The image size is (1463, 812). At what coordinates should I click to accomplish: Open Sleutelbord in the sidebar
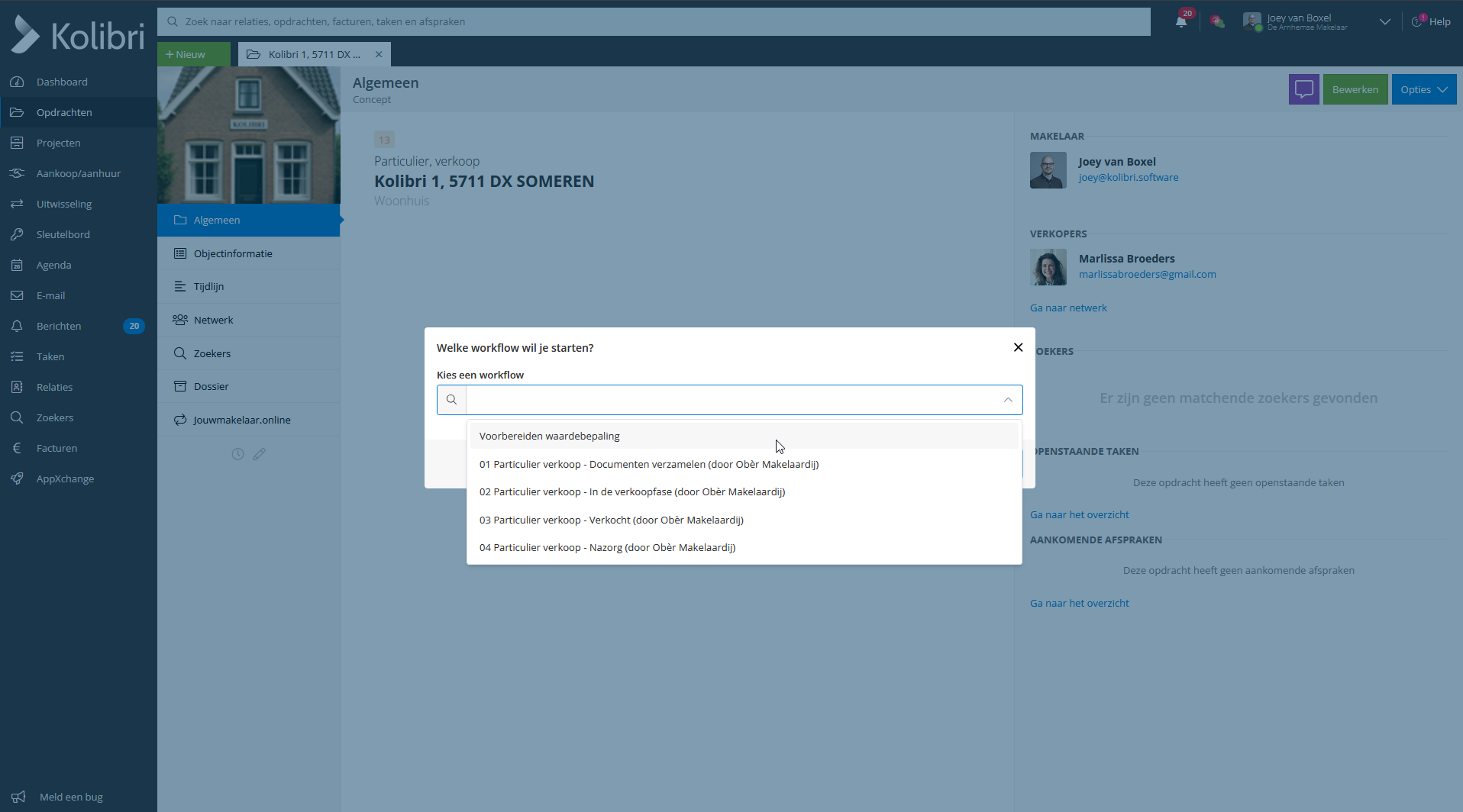tap(63, 234)
